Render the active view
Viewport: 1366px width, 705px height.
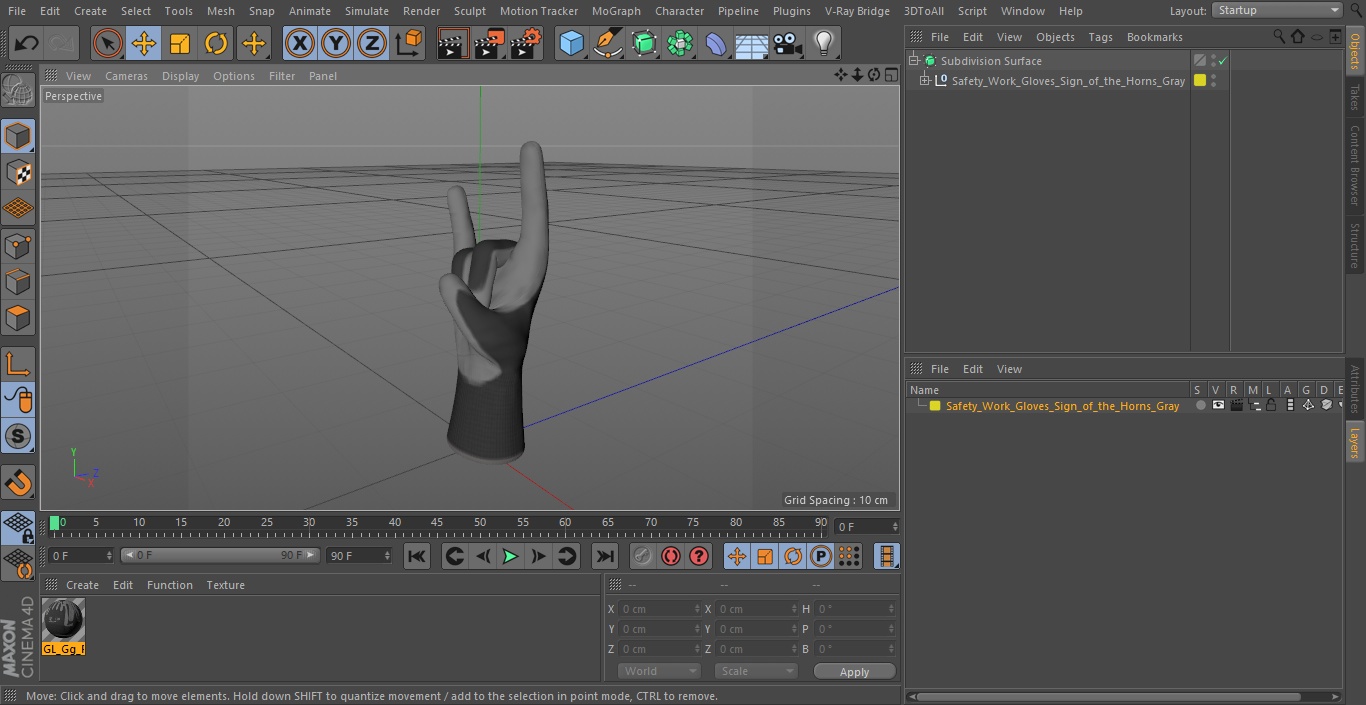coord(453,43)
